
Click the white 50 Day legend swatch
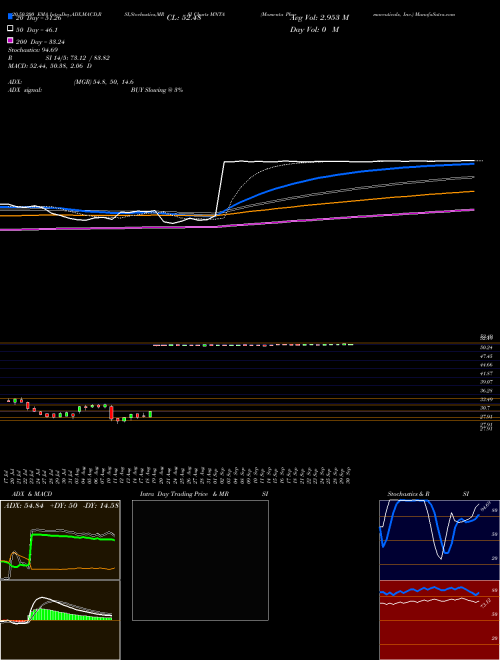(10, 29)
